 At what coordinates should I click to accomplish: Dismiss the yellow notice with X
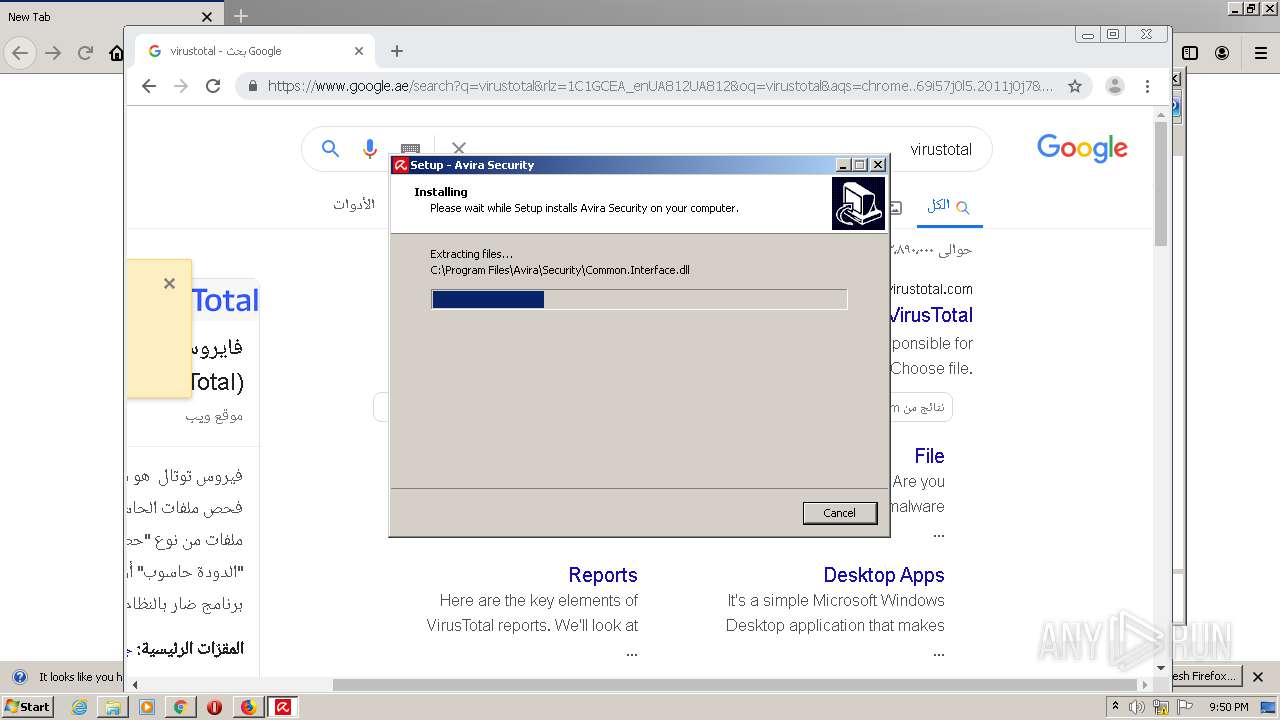point(169,284)
